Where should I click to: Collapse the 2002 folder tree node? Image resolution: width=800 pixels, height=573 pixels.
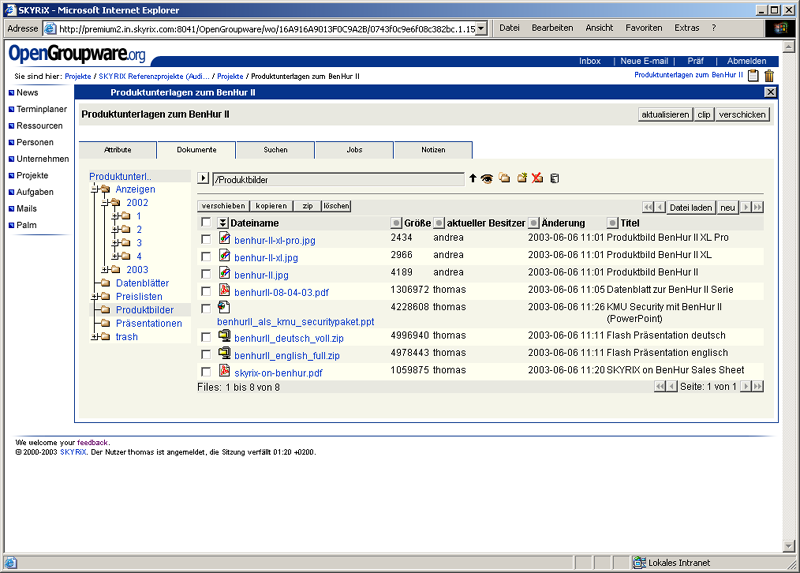coord(105,203)
